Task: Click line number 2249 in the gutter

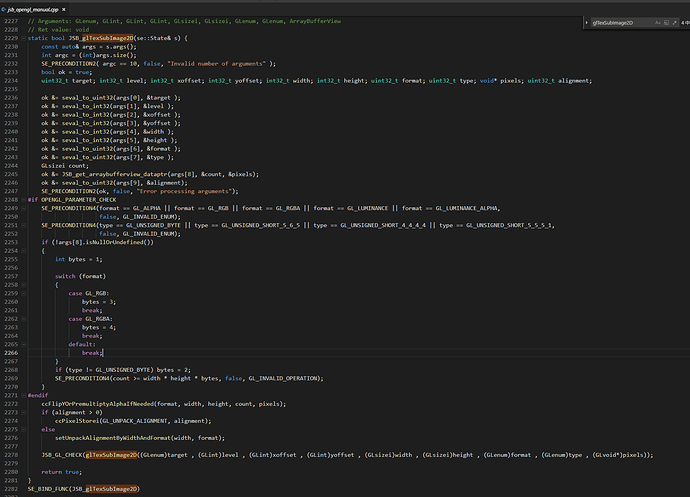Action: (x=11, y=202)
